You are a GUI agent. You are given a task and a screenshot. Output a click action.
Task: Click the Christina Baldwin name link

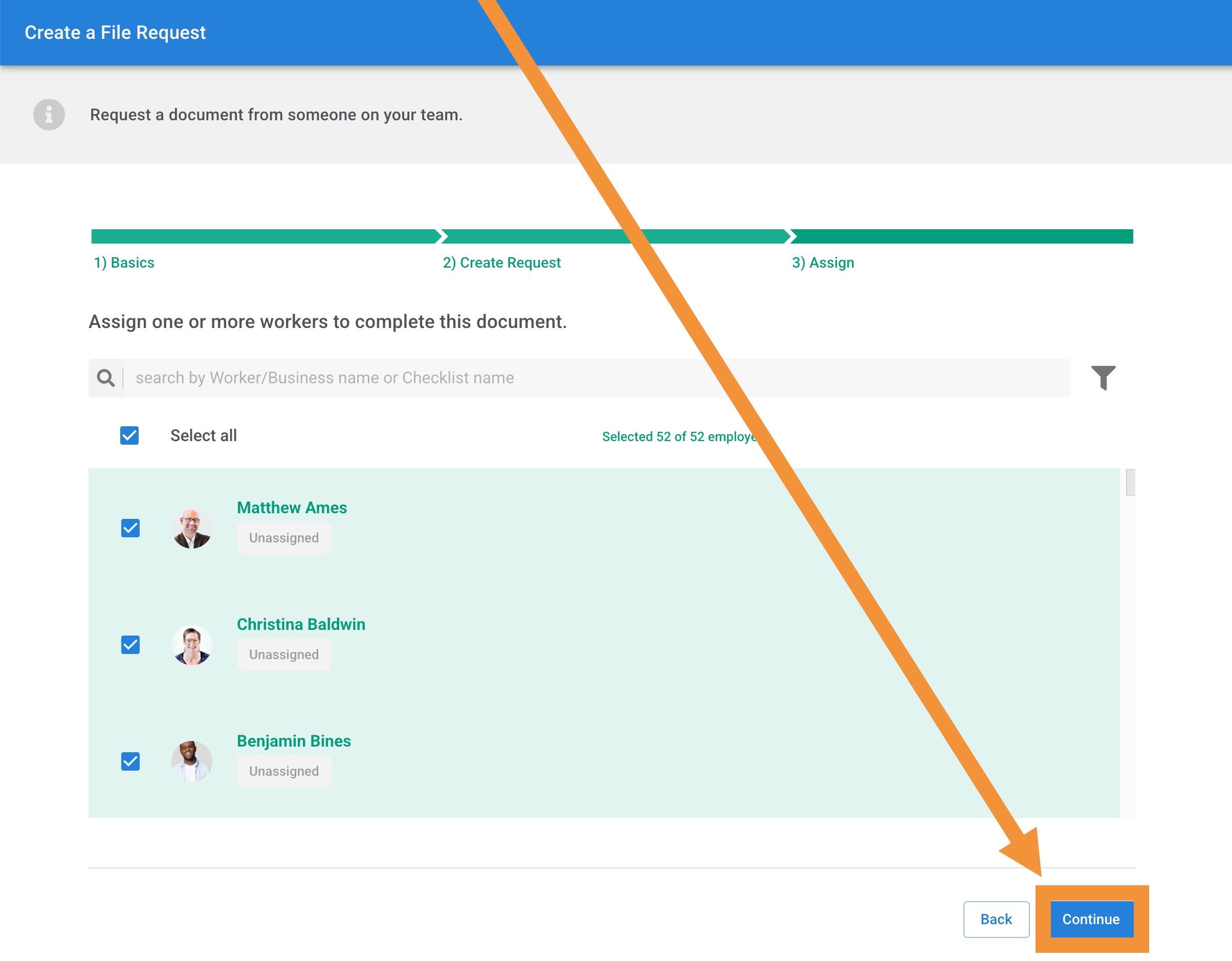[301, 624]
